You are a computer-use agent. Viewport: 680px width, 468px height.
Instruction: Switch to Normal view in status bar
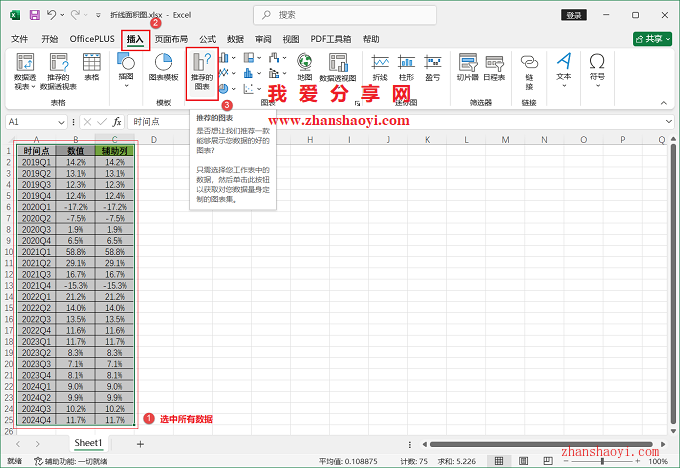coord(499,461)
